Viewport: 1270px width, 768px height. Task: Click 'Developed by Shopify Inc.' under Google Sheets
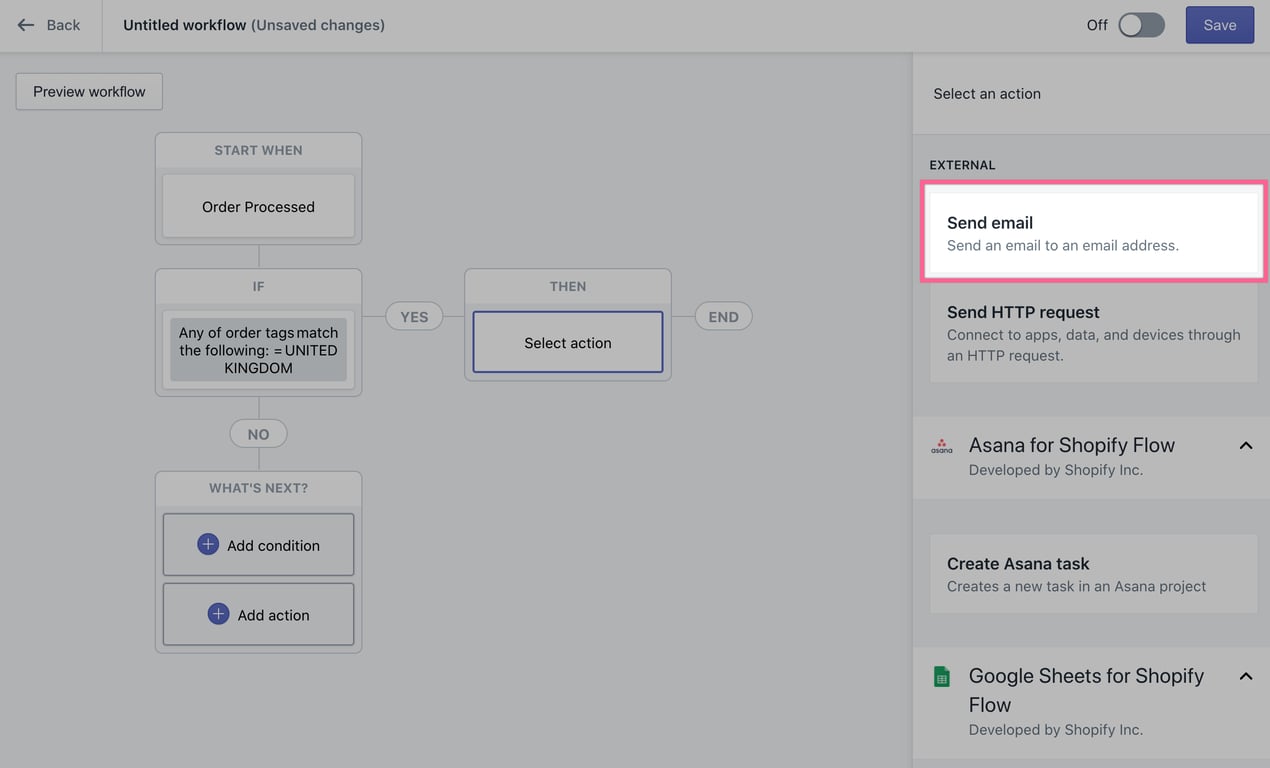pyautogui.click(x=1056, y=730)
